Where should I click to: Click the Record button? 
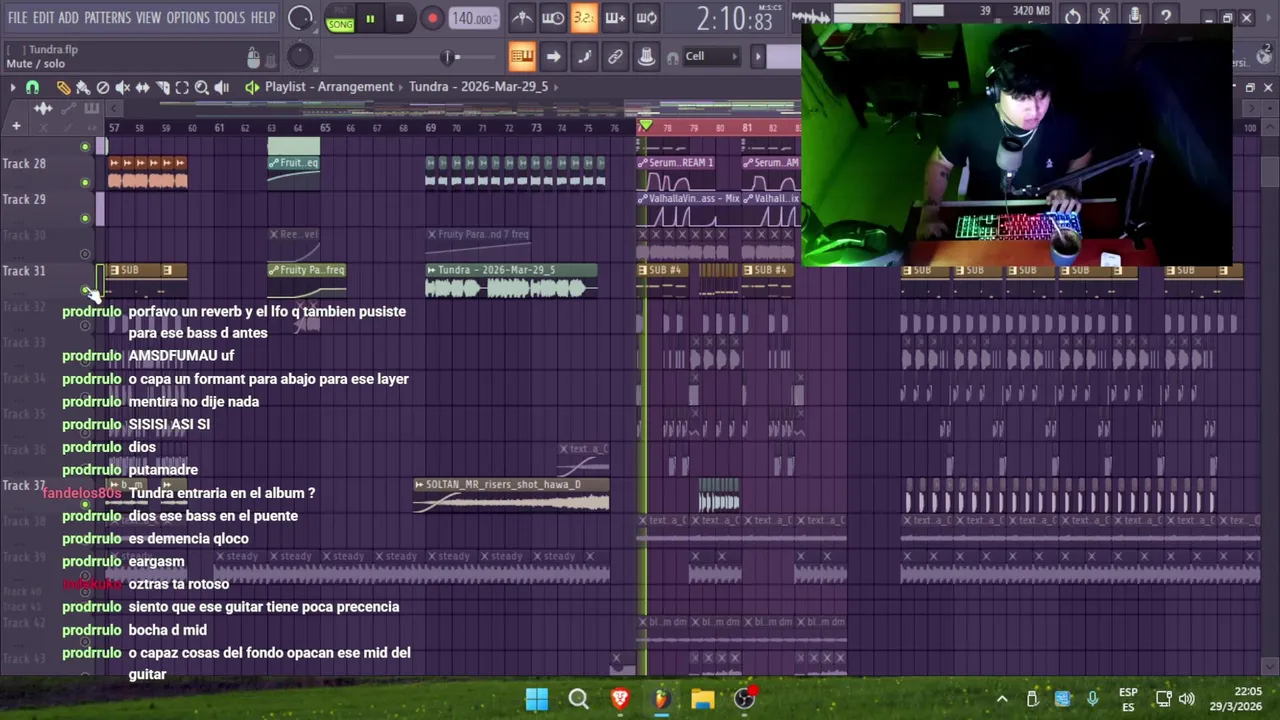432,18
